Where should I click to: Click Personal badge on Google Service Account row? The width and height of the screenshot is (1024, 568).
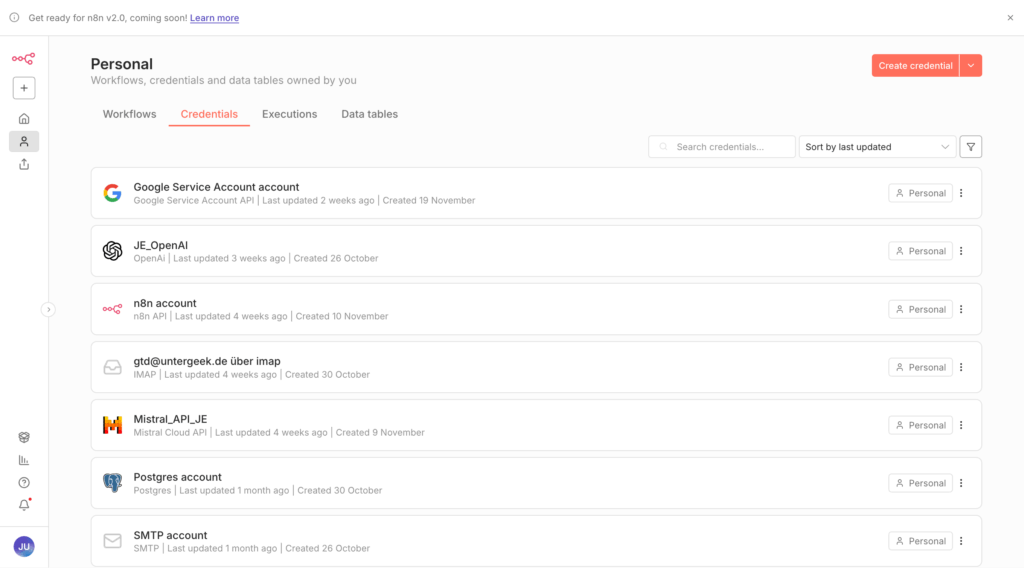click(x=920, y=193)
